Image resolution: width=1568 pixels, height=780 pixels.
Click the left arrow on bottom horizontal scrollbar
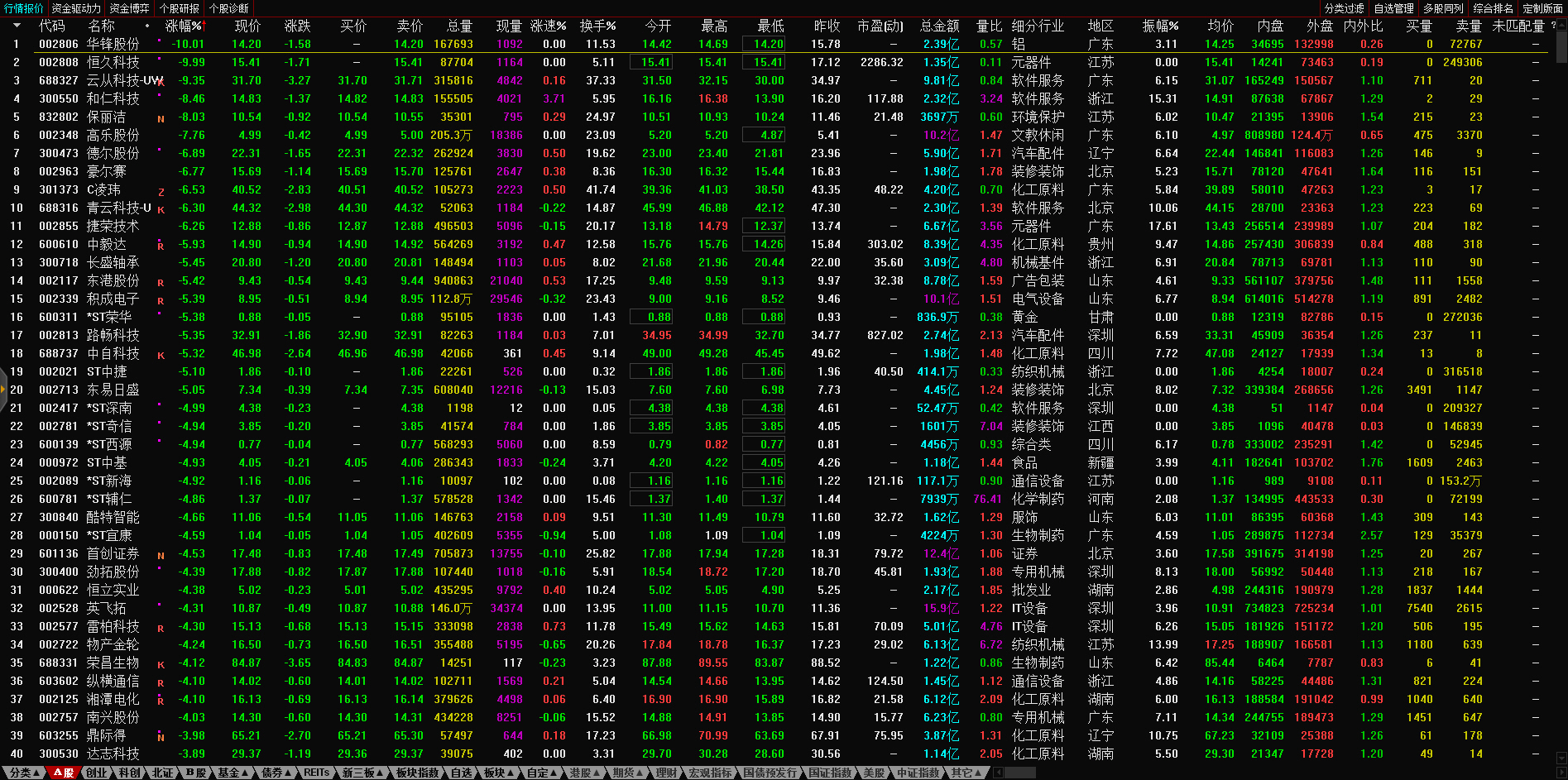point(999,773)
